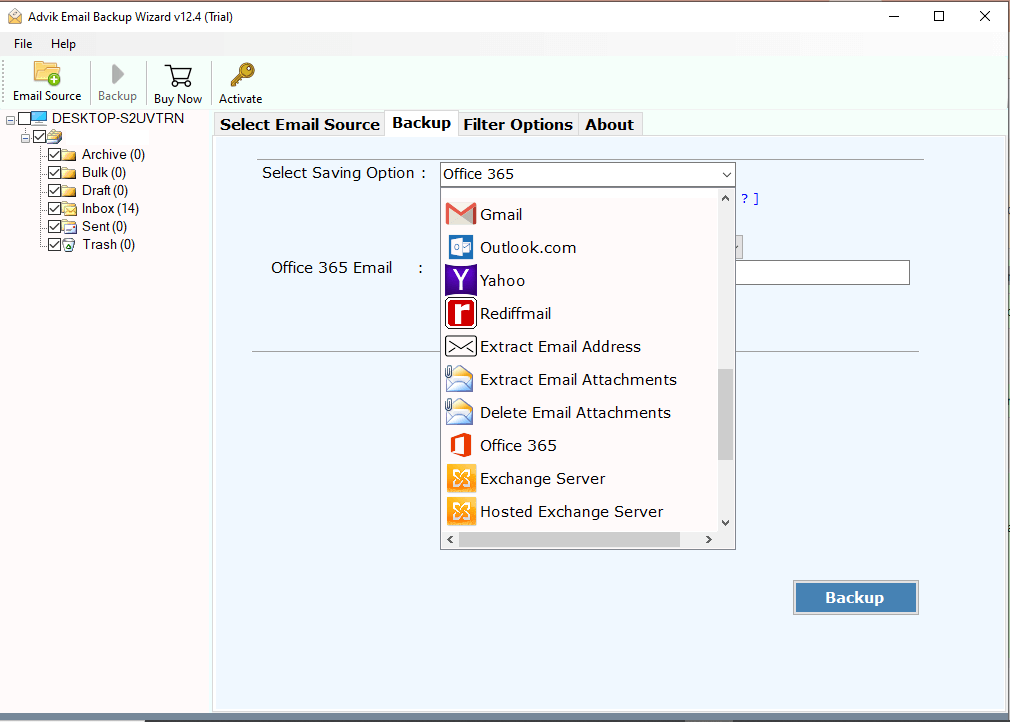This screenshot has height=722, width=1010.
Task: Switch to Select Email Source tab
Action: tap(300, 124)
